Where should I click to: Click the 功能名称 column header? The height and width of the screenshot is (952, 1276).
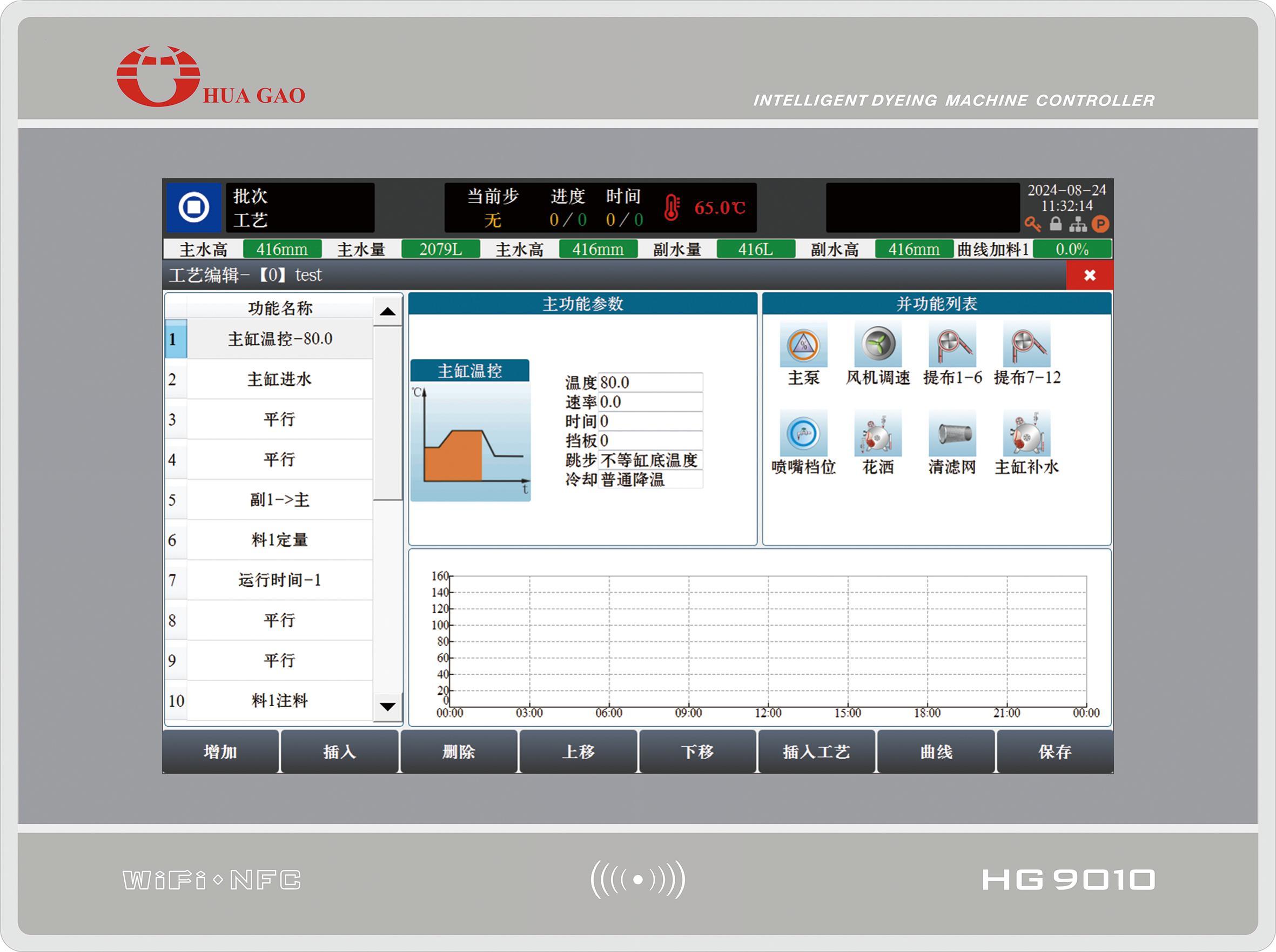[280, 308]
